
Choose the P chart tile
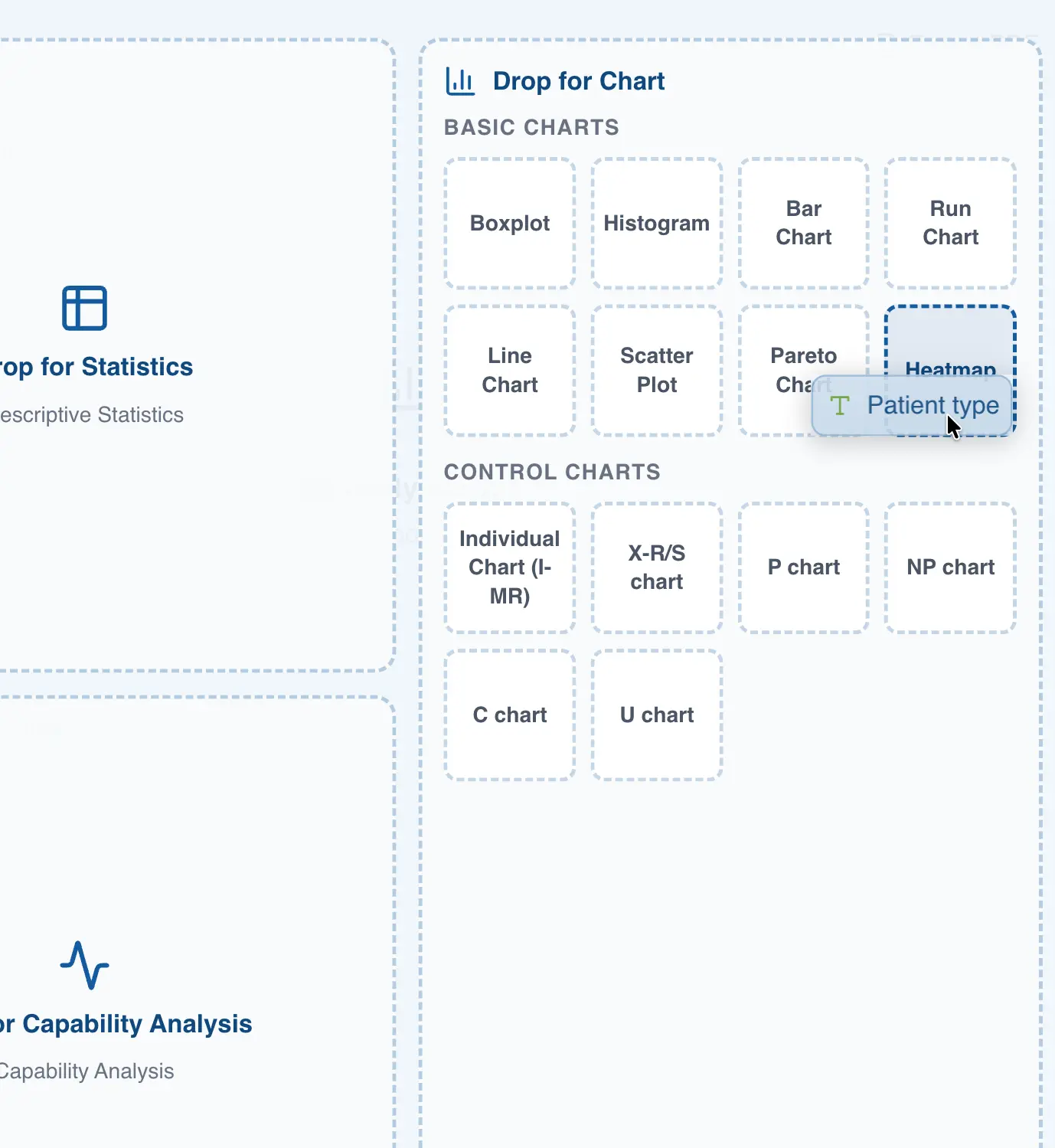pos(803,567)
